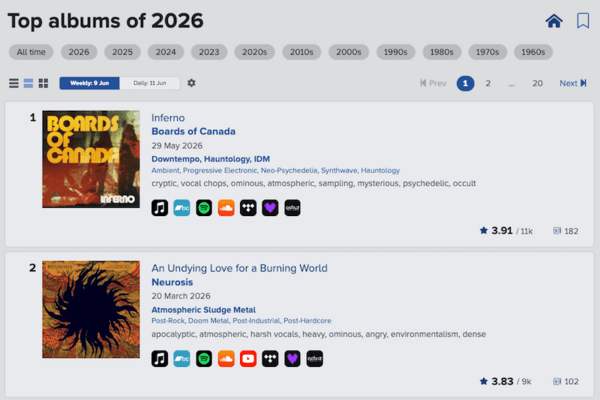The height and width of the screenshot is (400, 600).
Task: Open Post-Rock secondary genre link
Action: click(x=168, y=321)
